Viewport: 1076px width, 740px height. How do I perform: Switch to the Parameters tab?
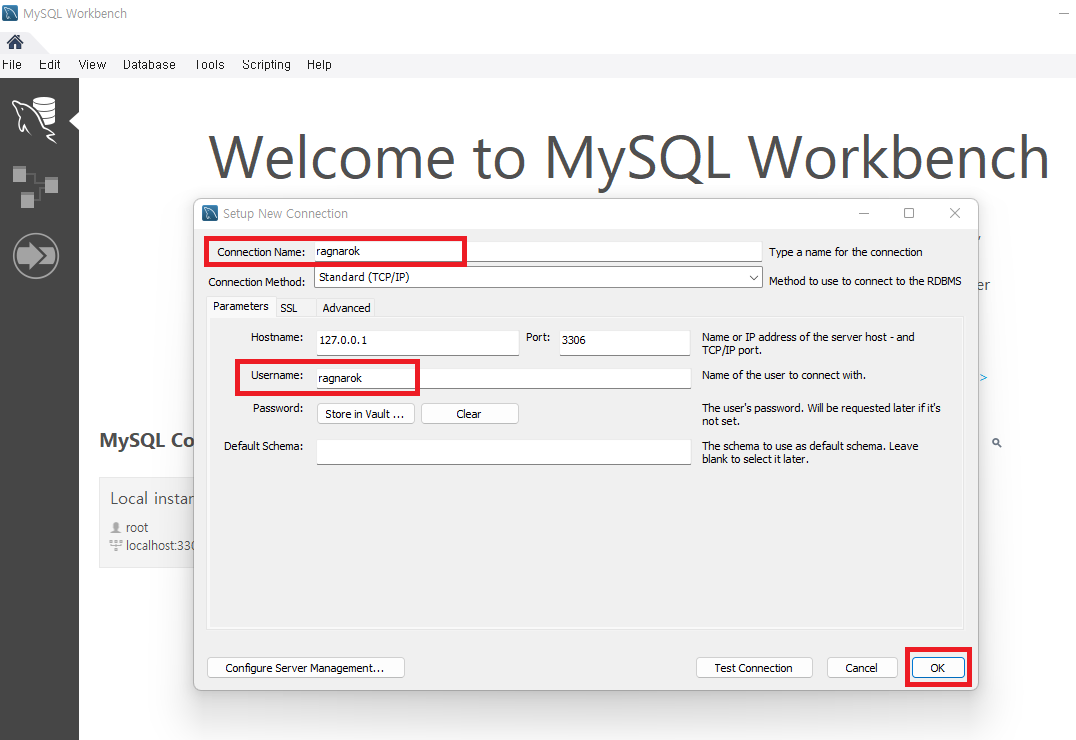click(241, 306)
